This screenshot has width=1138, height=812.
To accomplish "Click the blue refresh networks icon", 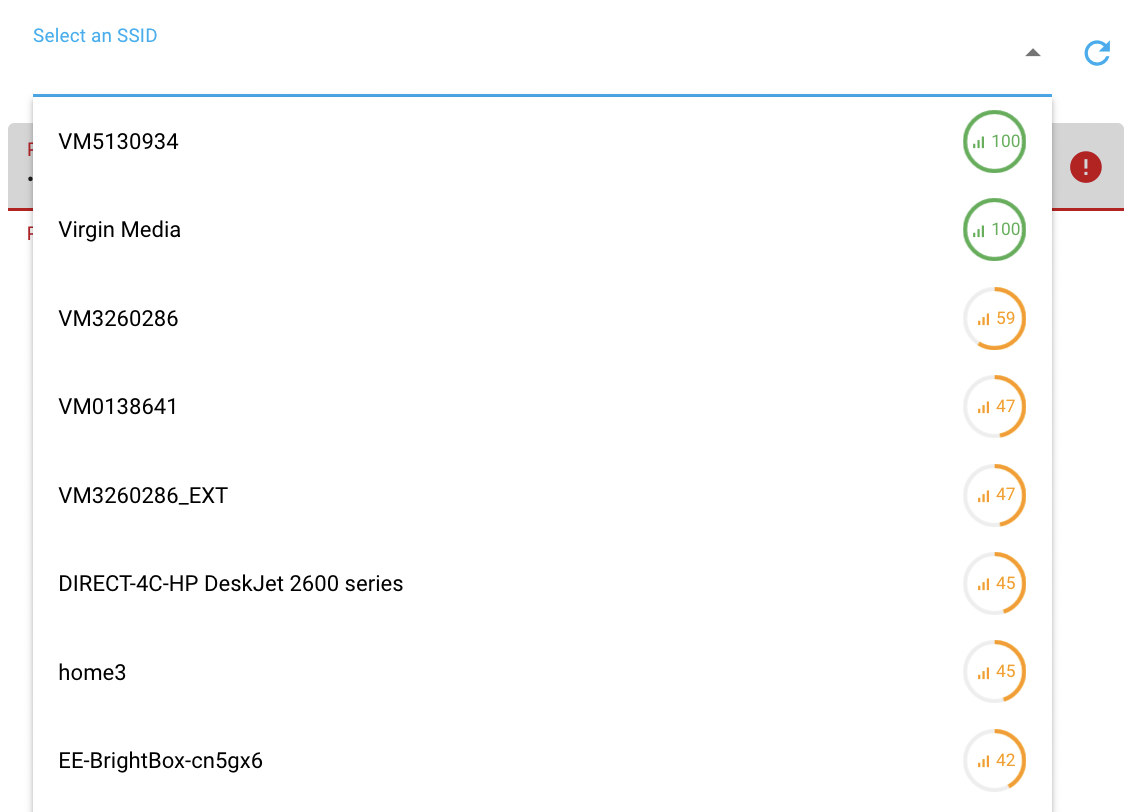I will click(x=1096, y=53).
